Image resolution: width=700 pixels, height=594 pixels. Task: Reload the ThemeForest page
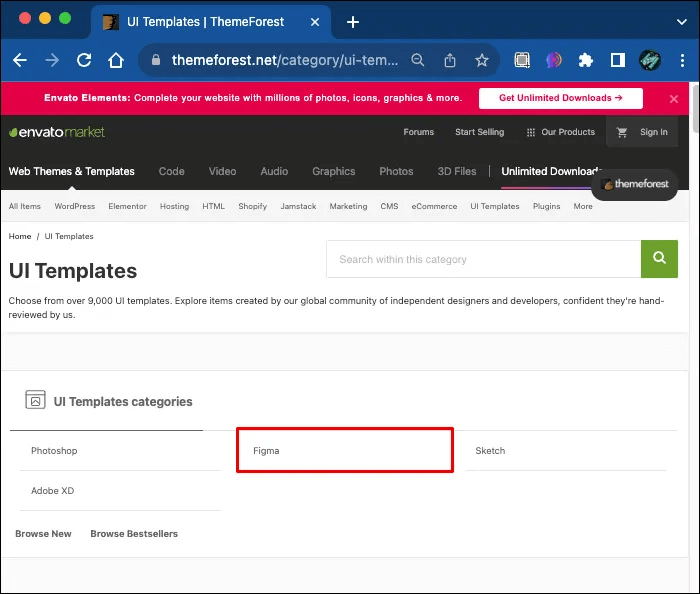[84, 60]
